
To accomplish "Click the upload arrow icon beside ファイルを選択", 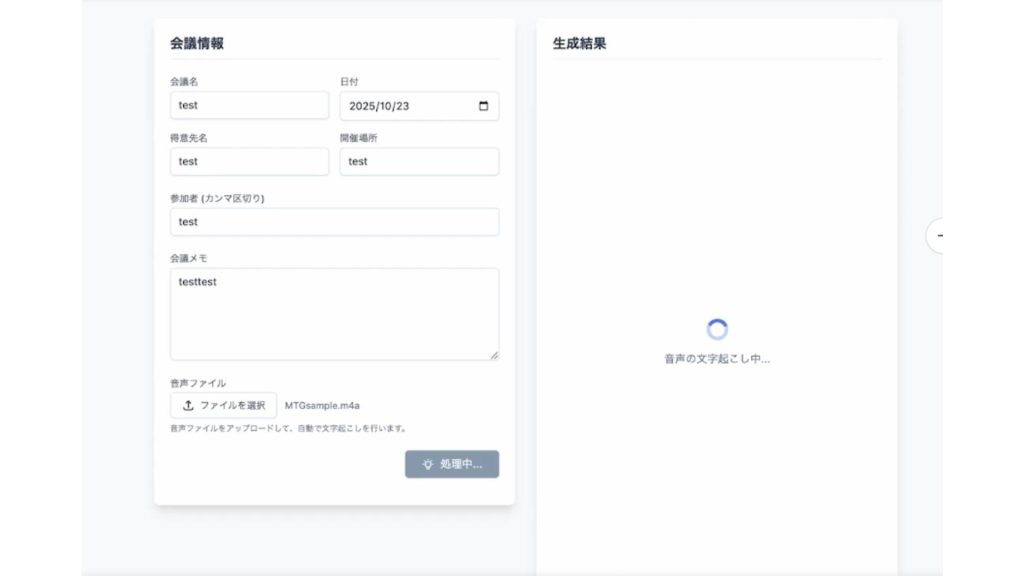I will click(188, 405).
